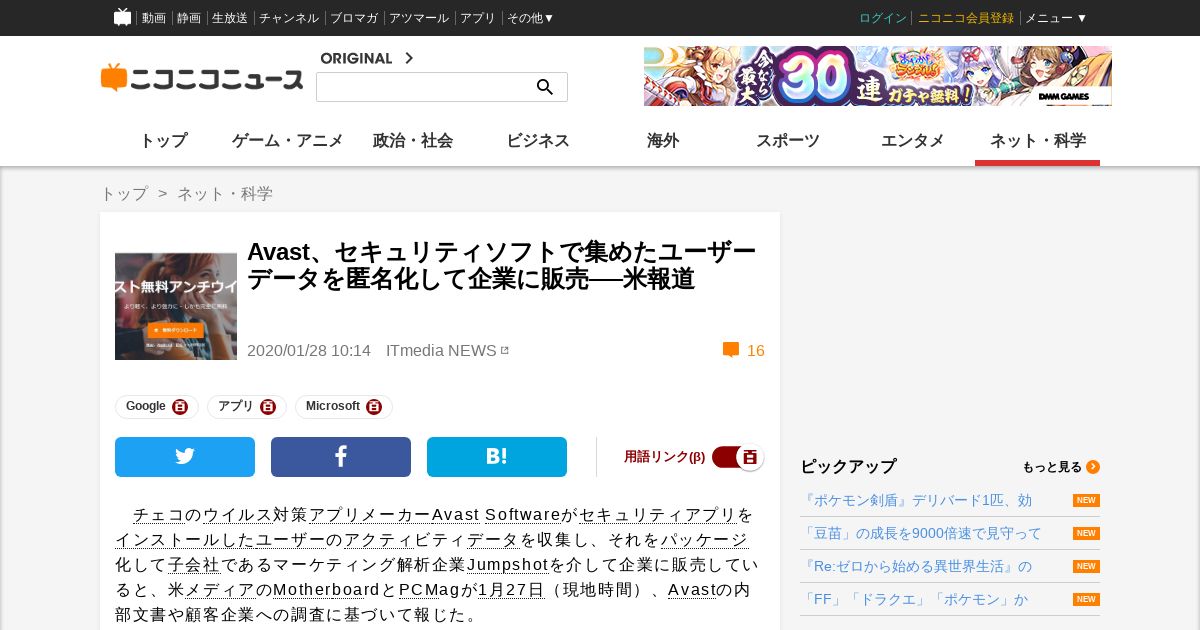Switch to the 海外 tab
This screenshot has height=630, width=1200.
663,141
